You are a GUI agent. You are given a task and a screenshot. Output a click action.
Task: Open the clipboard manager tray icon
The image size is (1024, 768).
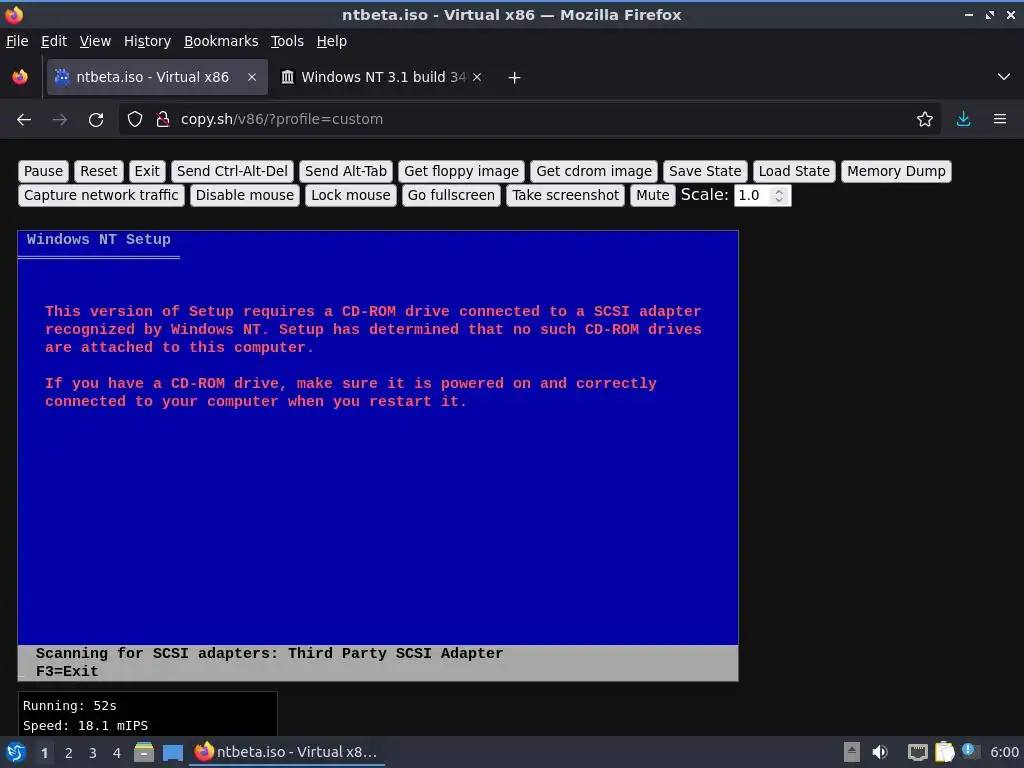pyautogui.click(x=944, y=752)
